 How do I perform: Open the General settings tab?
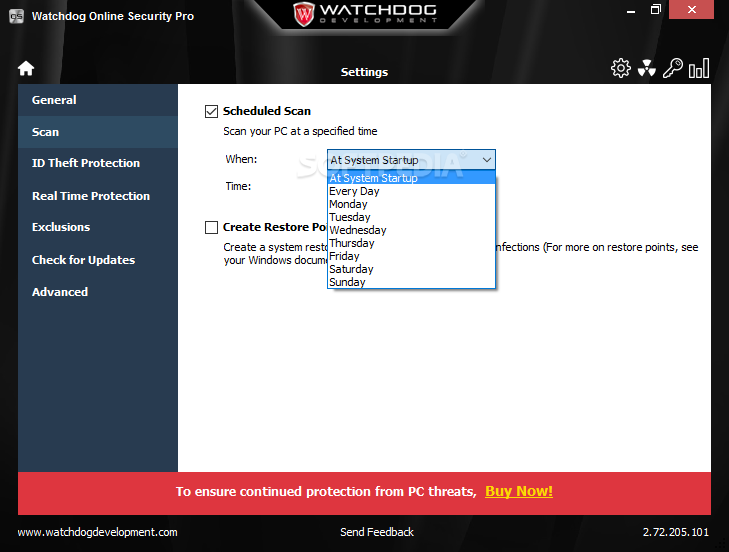click(x=98, y=100)
